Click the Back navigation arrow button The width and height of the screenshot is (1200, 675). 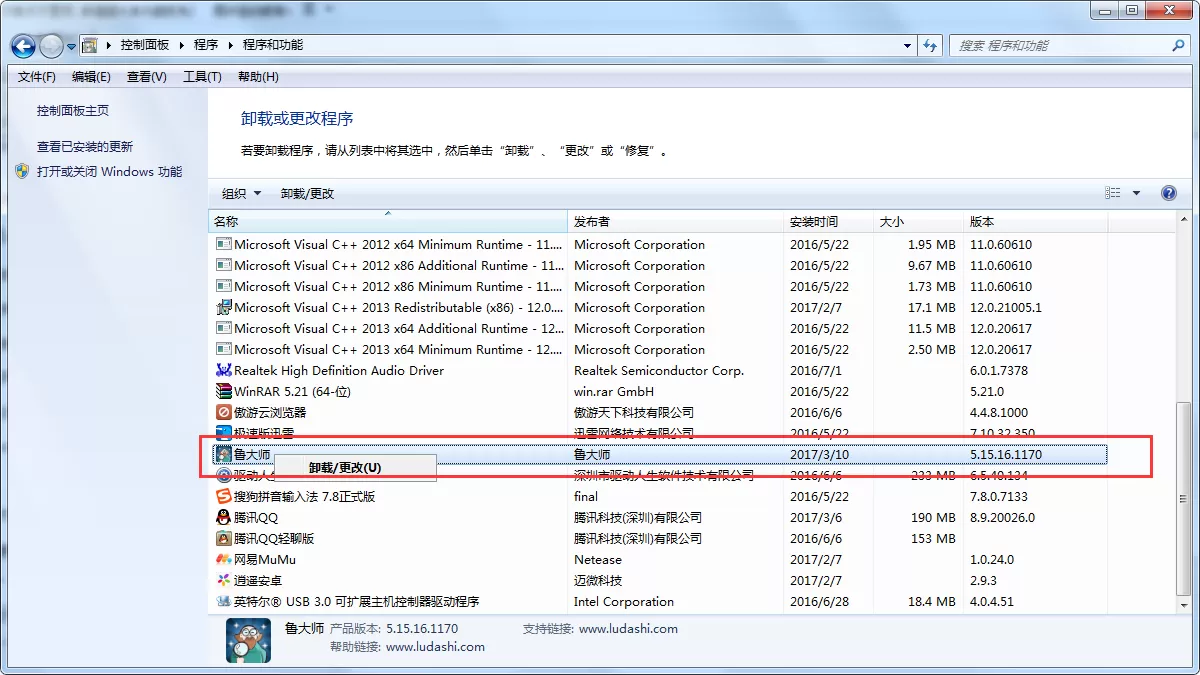pyautogui.click(x=24, y=46)
